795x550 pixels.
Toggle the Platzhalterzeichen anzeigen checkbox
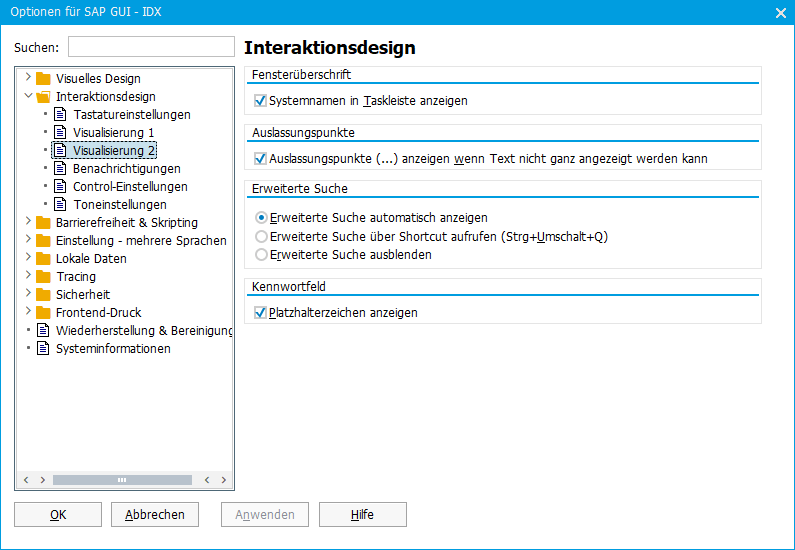click(x=260, y=312)
